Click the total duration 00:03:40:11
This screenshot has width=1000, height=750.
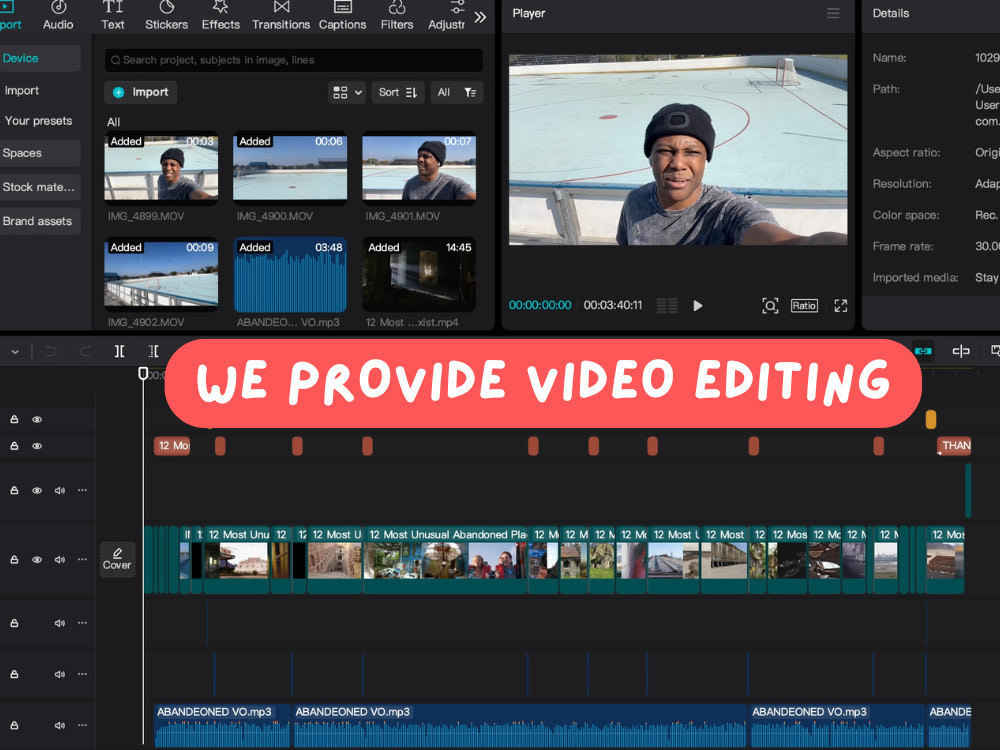click(x=613, y=305)
